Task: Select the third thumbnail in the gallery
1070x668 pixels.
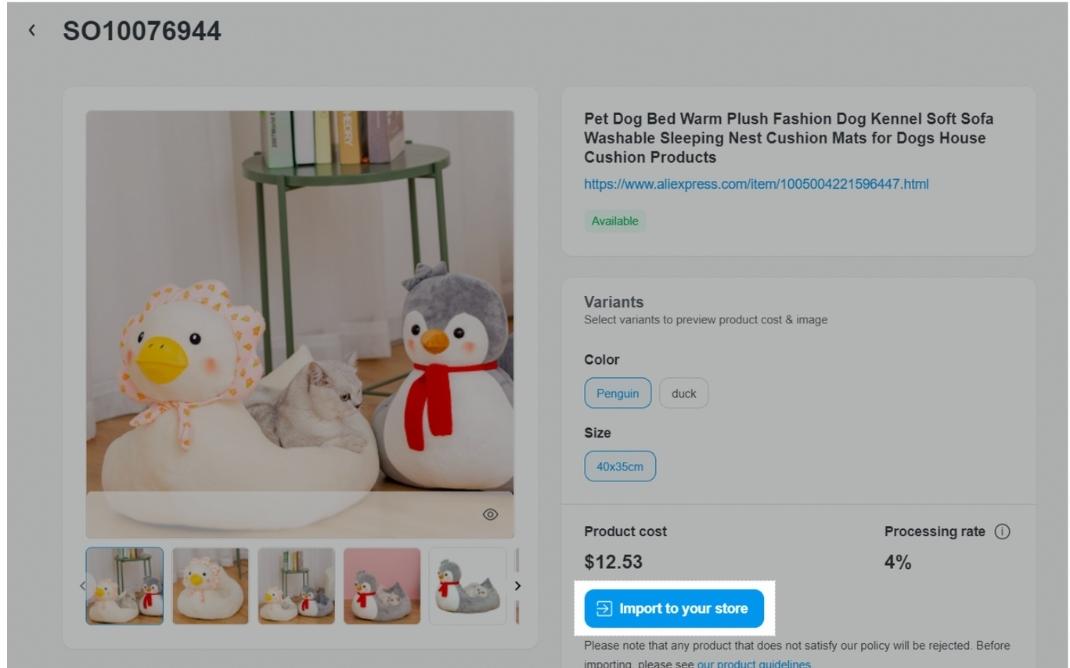Action: click(296, 585)
